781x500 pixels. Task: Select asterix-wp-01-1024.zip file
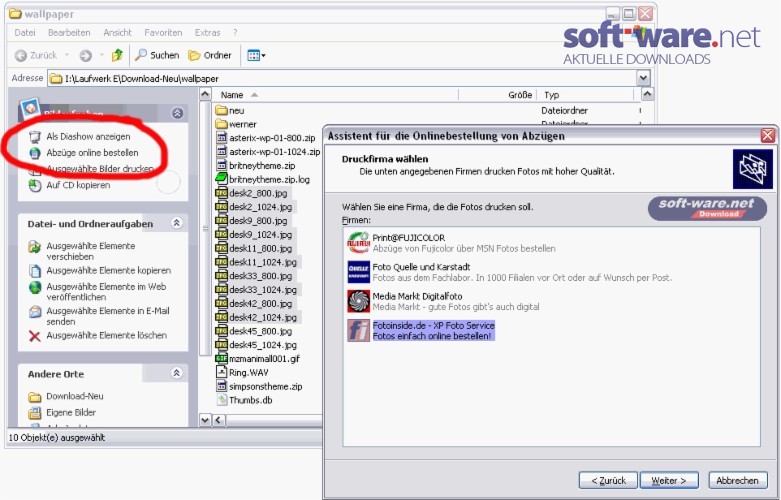tap(274, 152)
